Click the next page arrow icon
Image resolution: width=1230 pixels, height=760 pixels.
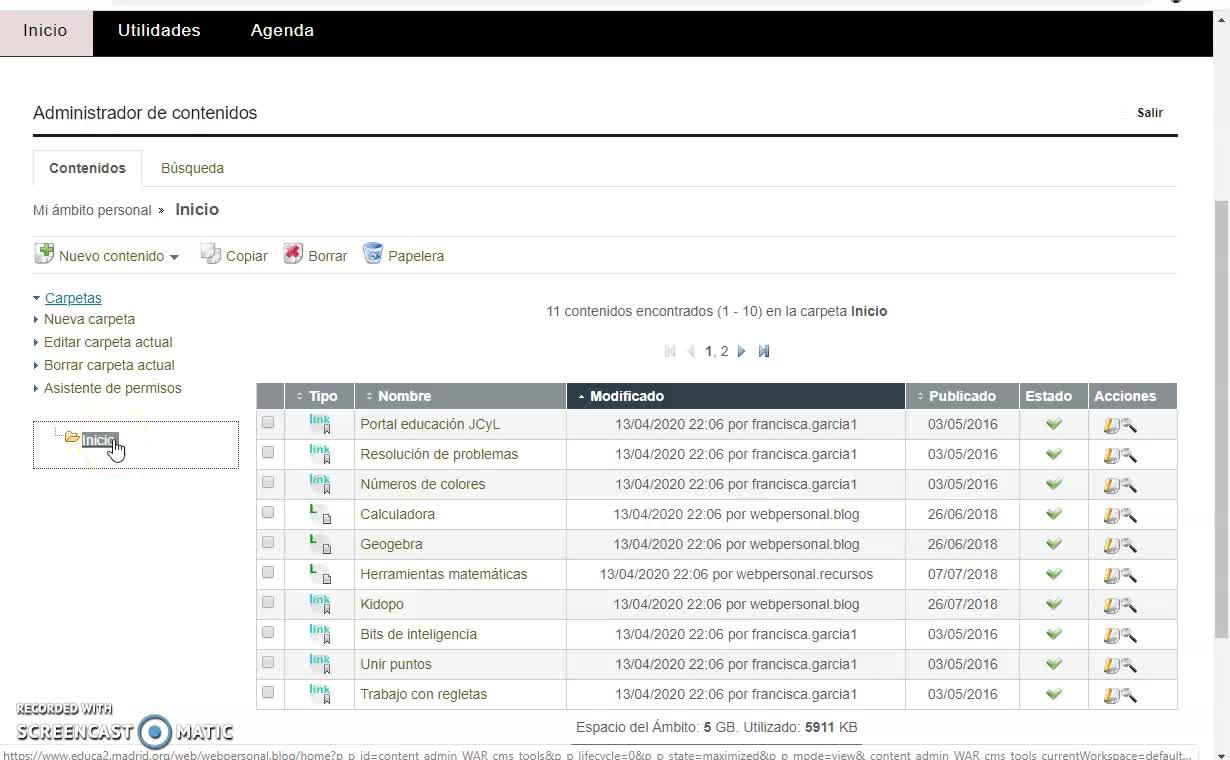click(741, 351)
